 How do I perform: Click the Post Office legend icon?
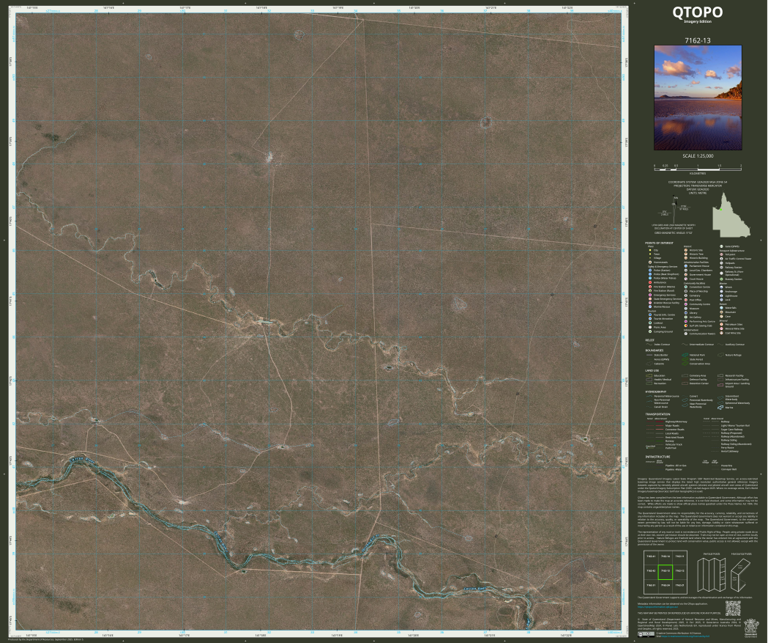686,300
